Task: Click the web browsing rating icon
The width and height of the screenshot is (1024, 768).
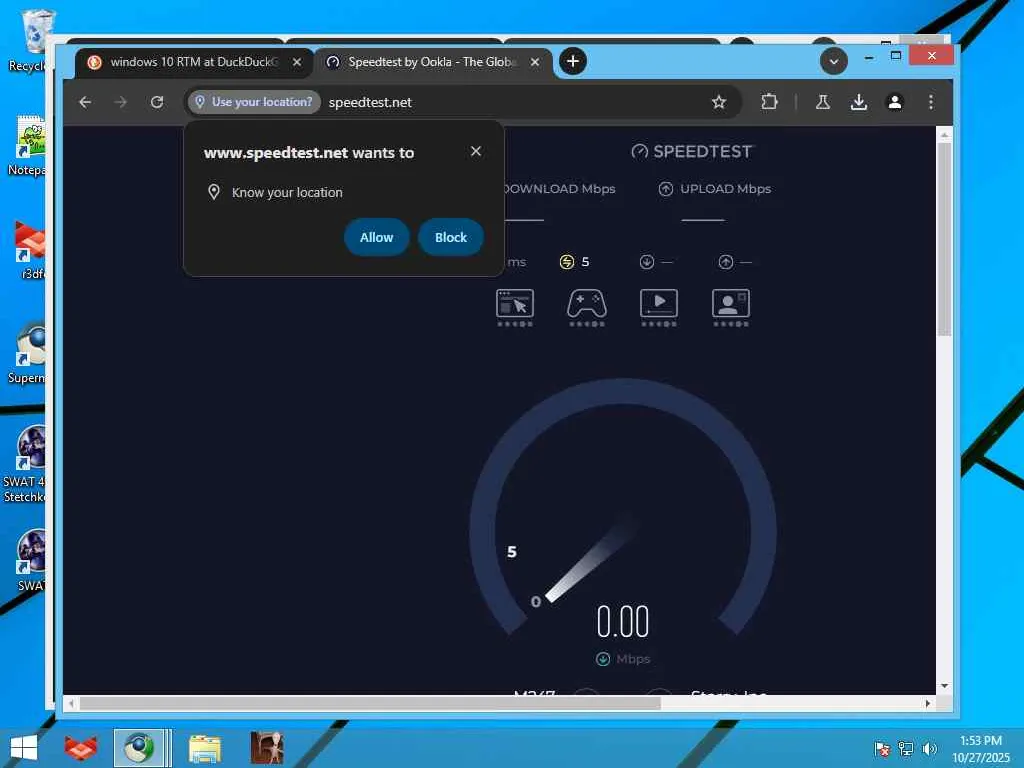Action: click(x=515, y=308)
